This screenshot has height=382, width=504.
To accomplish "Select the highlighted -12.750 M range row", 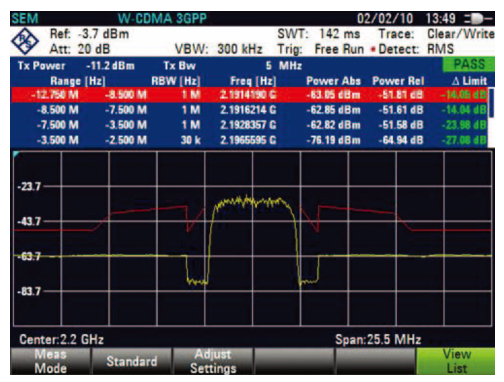I will click(x=249, y=95).
